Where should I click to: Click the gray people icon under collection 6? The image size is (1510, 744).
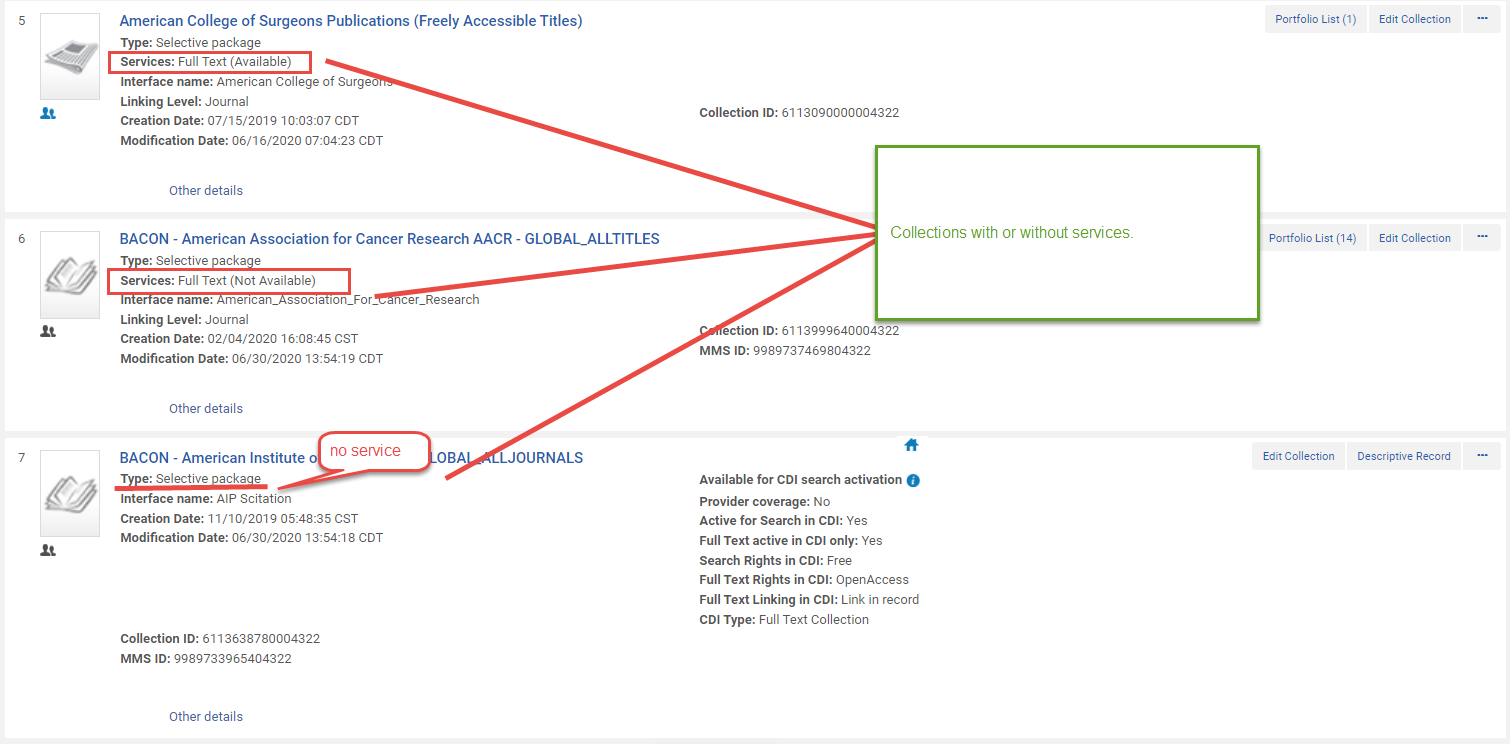pos(48,332)
